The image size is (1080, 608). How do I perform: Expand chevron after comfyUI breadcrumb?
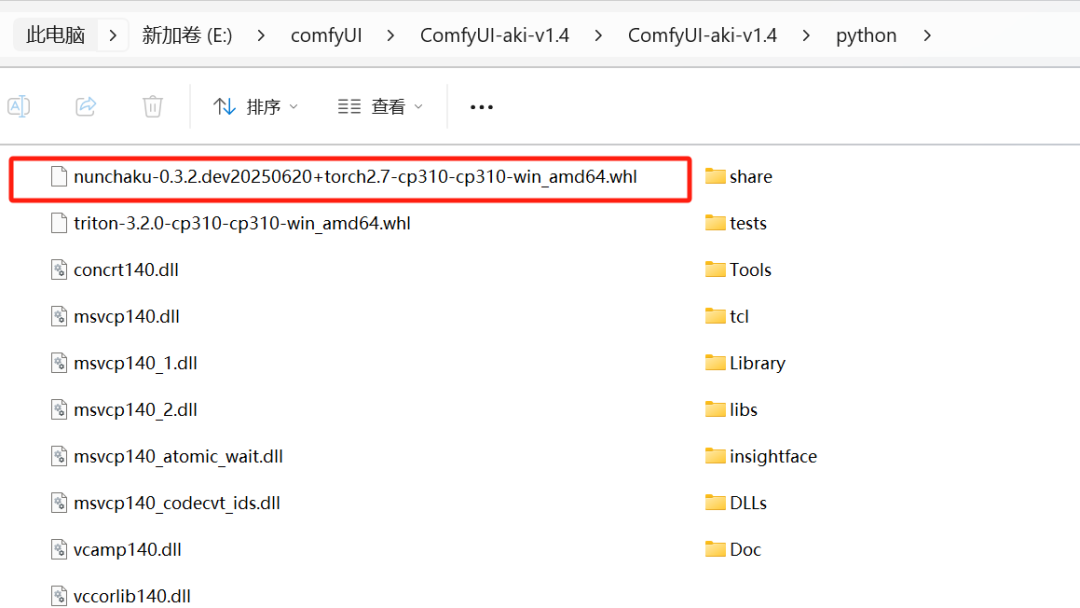[x=391, y=35]
